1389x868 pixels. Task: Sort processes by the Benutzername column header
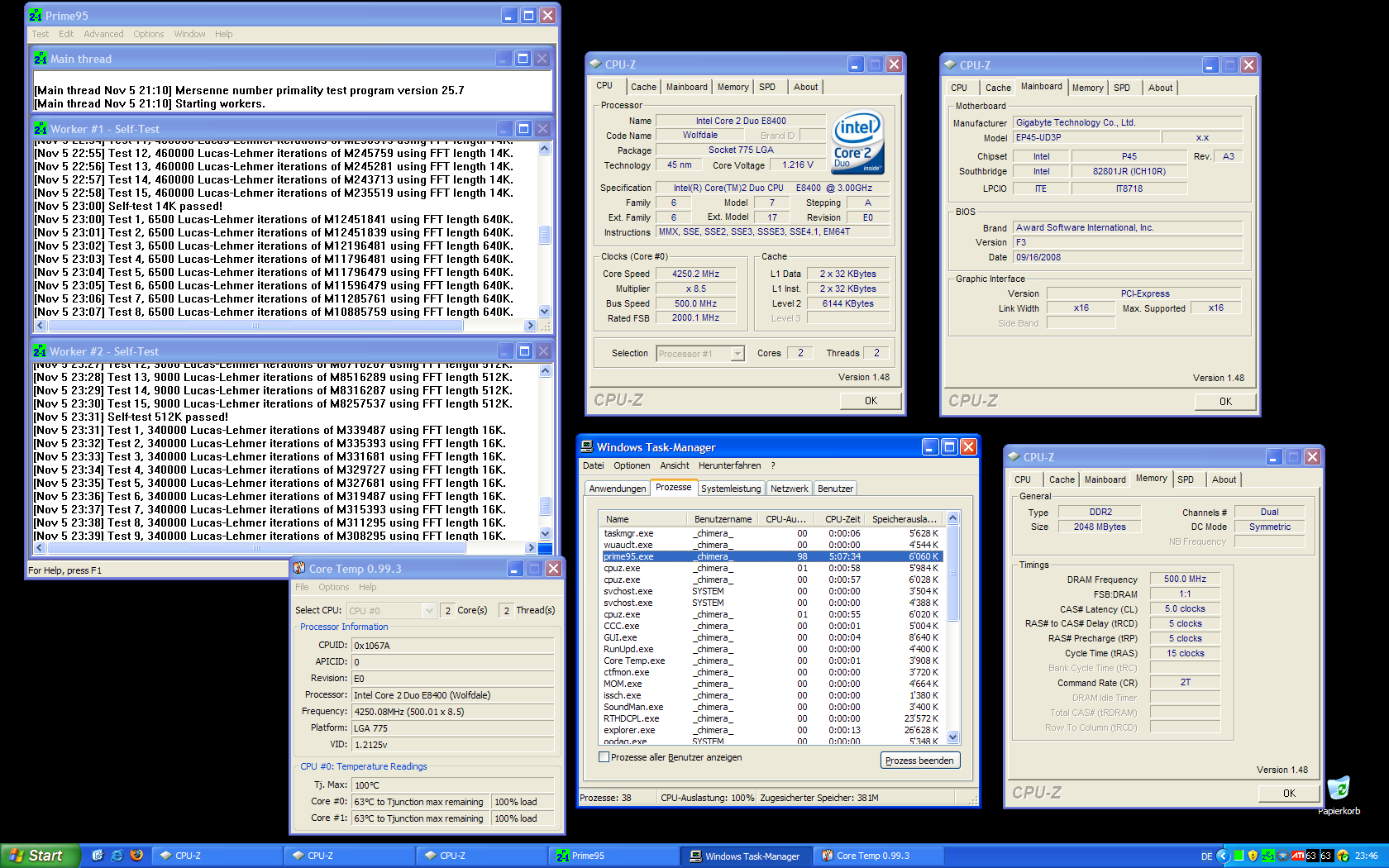tap(723, 519)
